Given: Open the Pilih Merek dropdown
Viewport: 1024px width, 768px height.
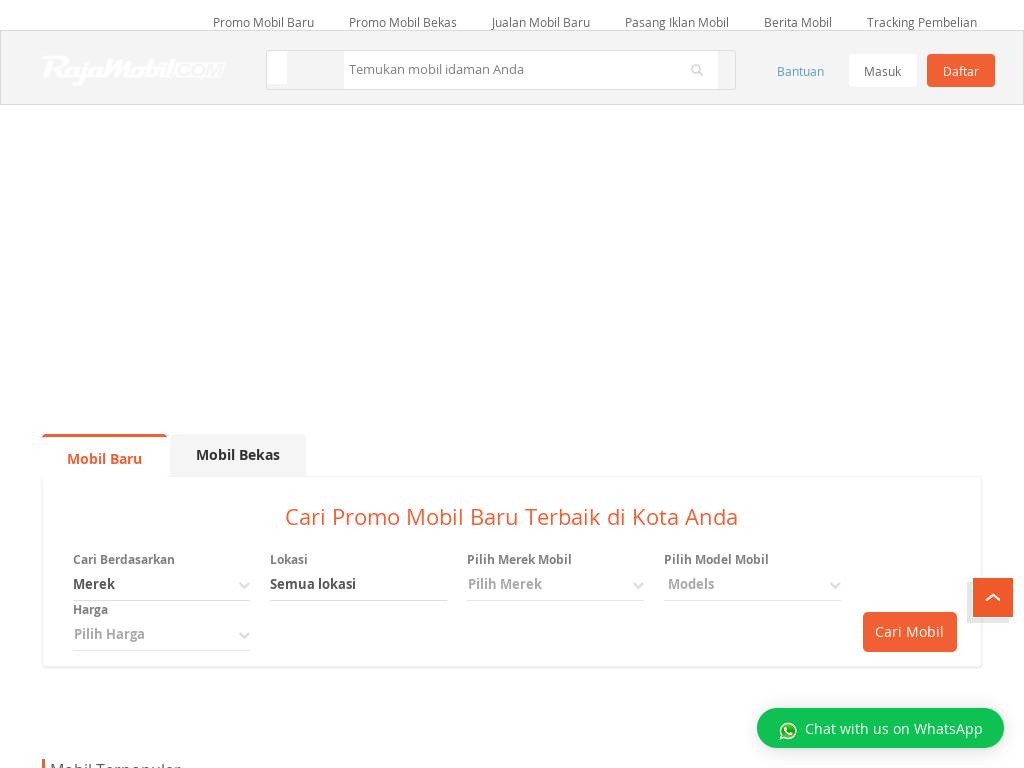Looking at the screenshot, I should tap(555, 584).
